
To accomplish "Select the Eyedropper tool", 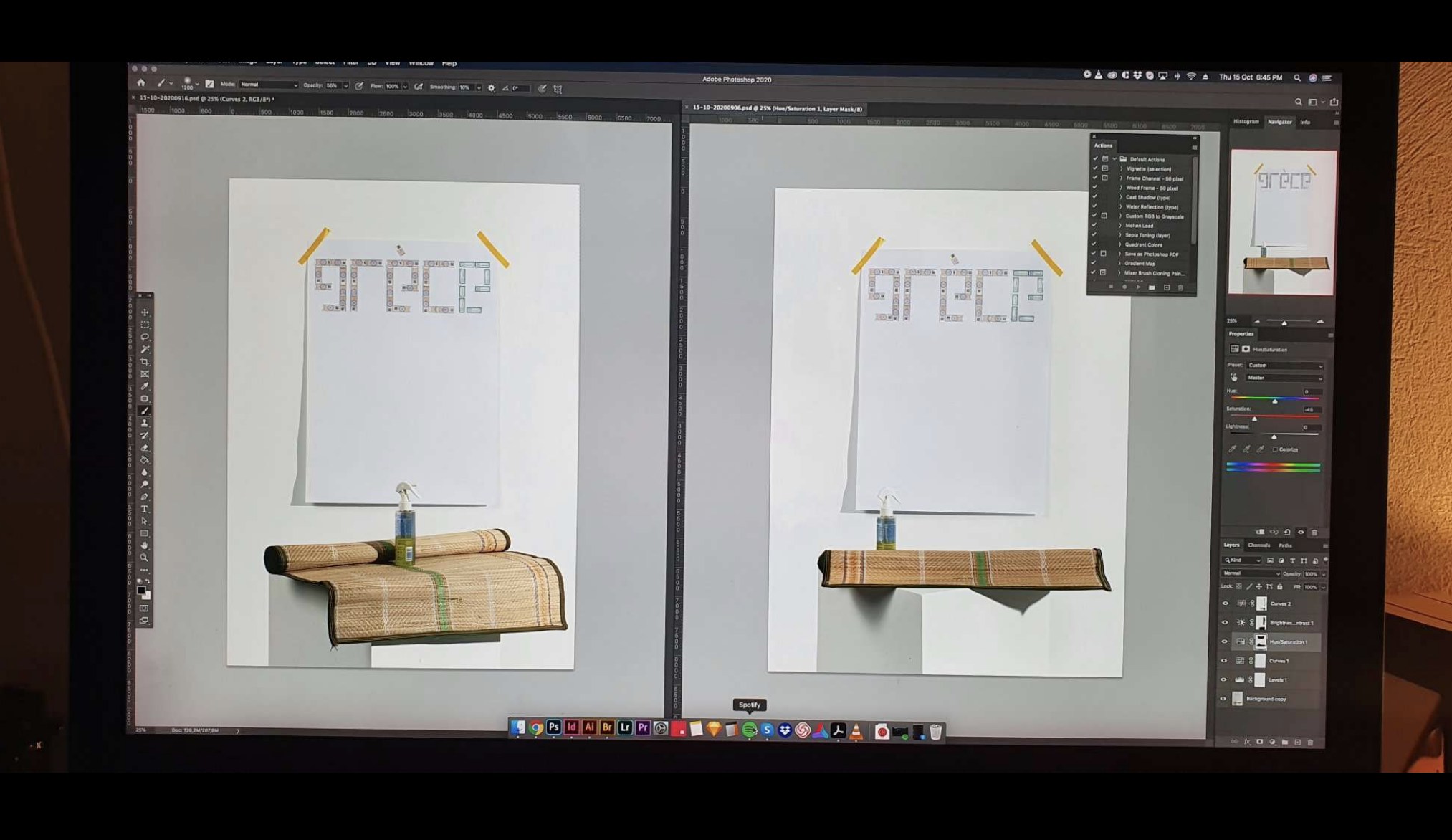I will click(x=145, y=386).
